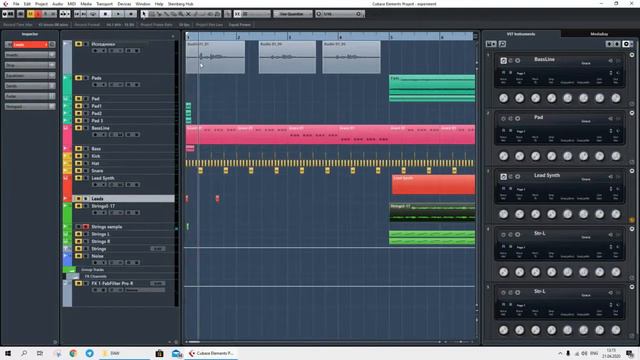The height and width of the screenshot is (360, 640).
Task: Select the Snare track name
Action: coord(97,171)
